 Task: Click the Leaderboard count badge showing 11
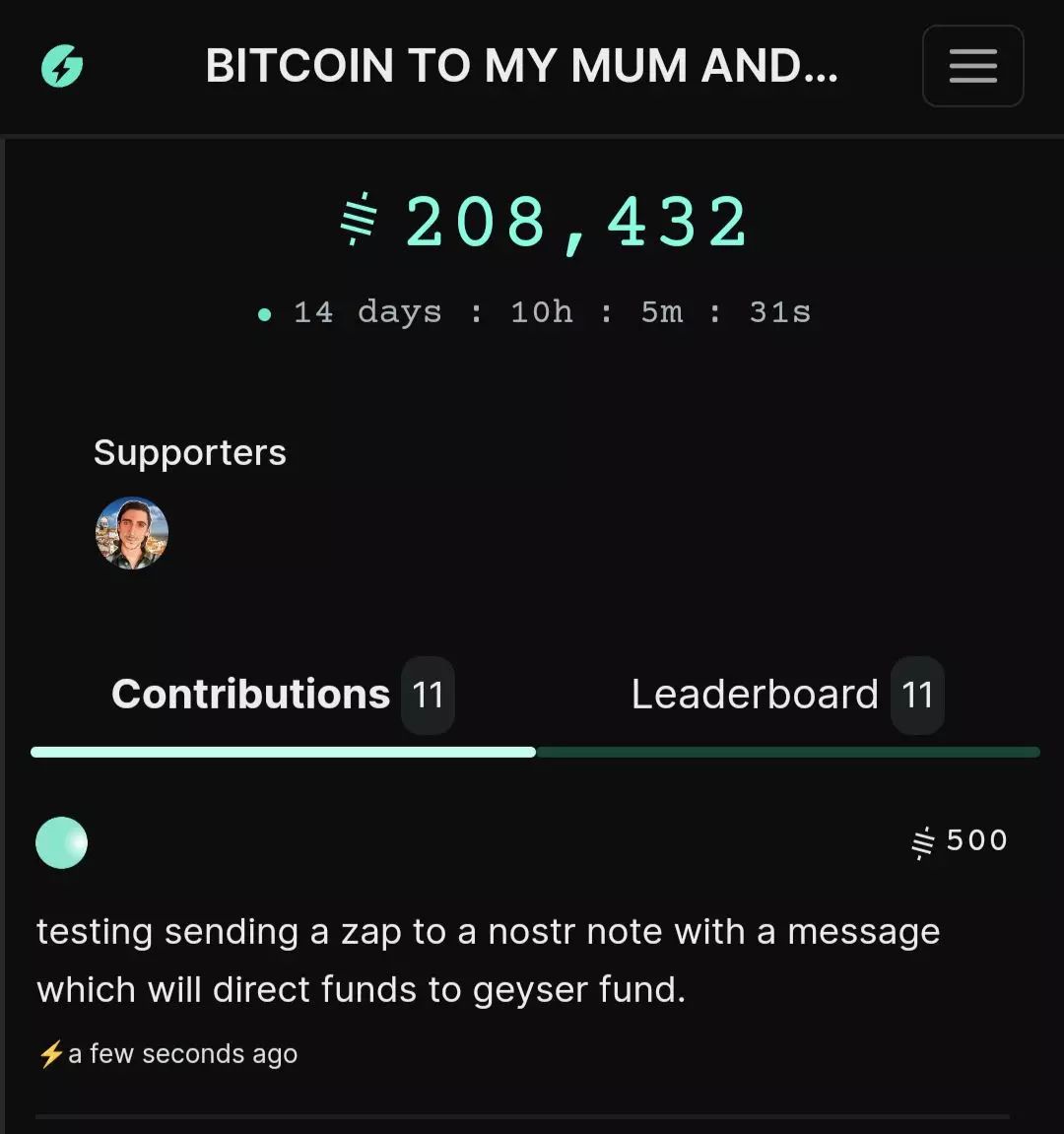tap(917, 695)
